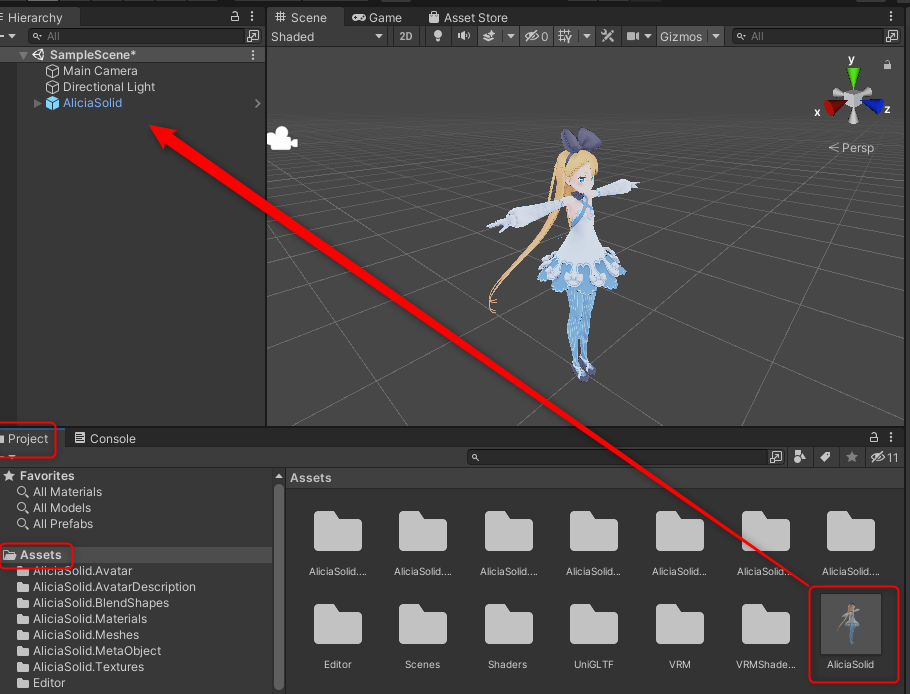Viewport: 910px width, 694px height.
Task: Click the search-by-type icon in Project toolbar
Action: (798, 457)
